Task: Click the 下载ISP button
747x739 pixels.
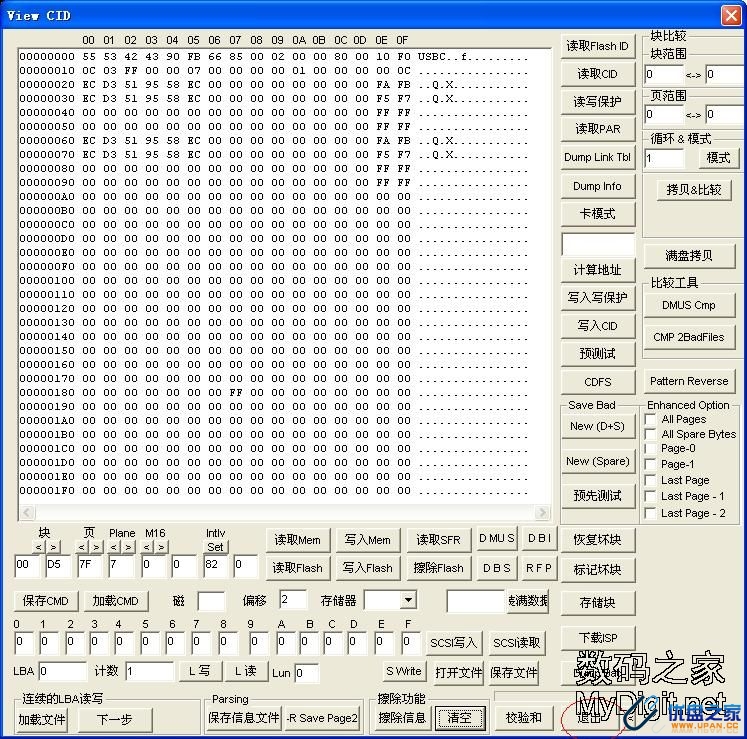Action: click(x=598, y=638)
